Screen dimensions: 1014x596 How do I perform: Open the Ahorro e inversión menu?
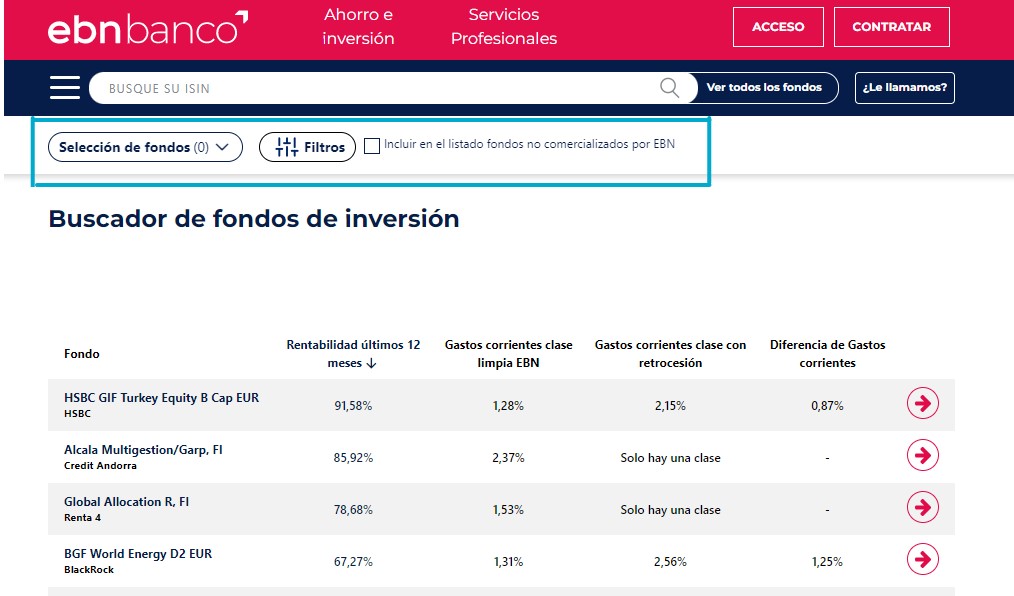pyautogui.click(x=358, y=27)
